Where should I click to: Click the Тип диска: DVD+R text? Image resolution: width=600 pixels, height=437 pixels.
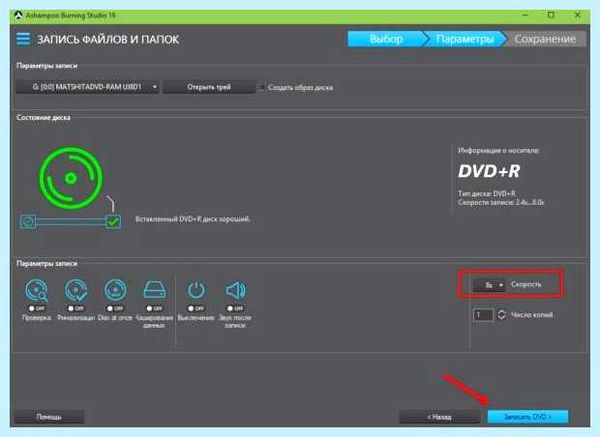487,193
